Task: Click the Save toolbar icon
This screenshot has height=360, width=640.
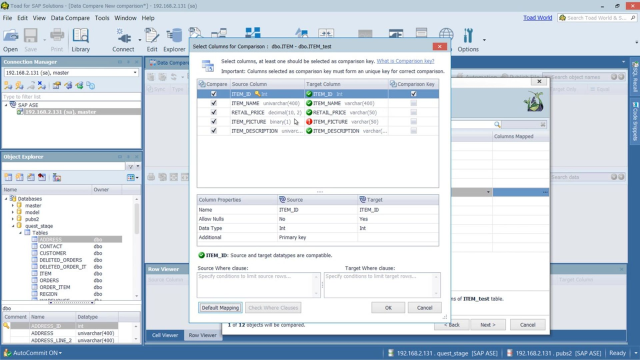Action: (31, 36)
